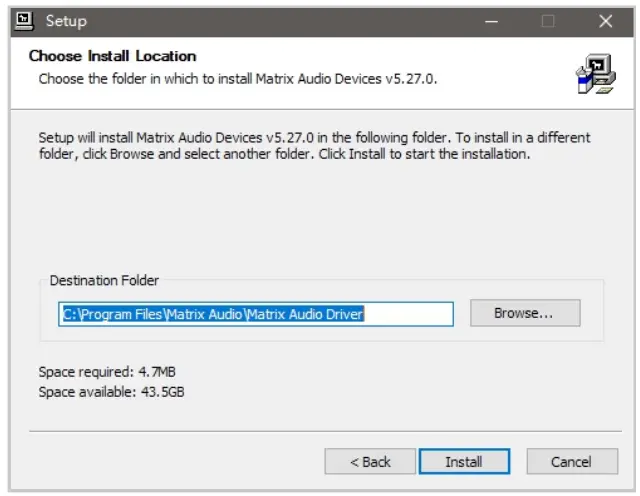The height and width of the screenshot is (496, 640).
Task: Close the Setup dialog with the X
Action: (605, 20)
